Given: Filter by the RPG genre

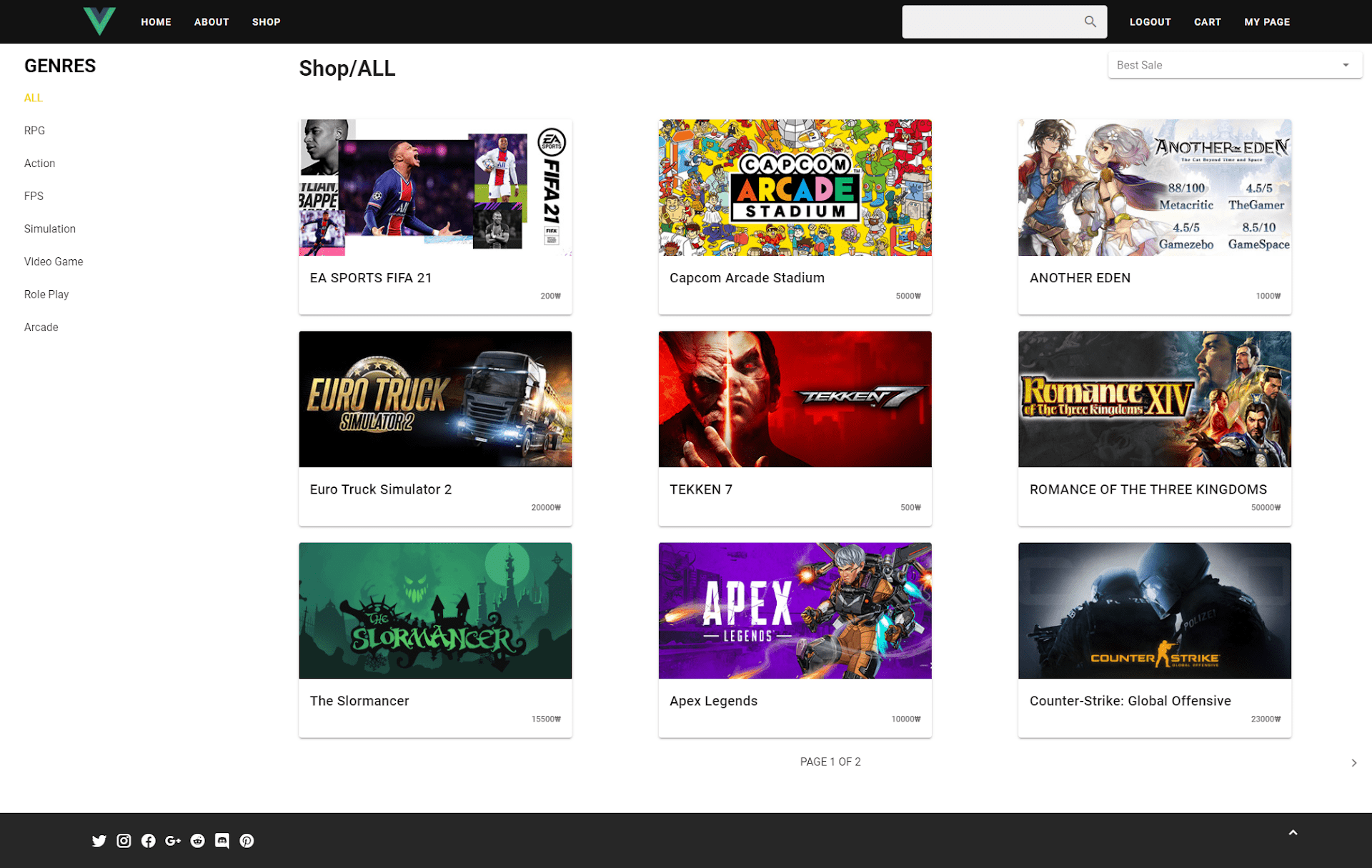Looking at the screenshot, I should click(x=34, y=131).
